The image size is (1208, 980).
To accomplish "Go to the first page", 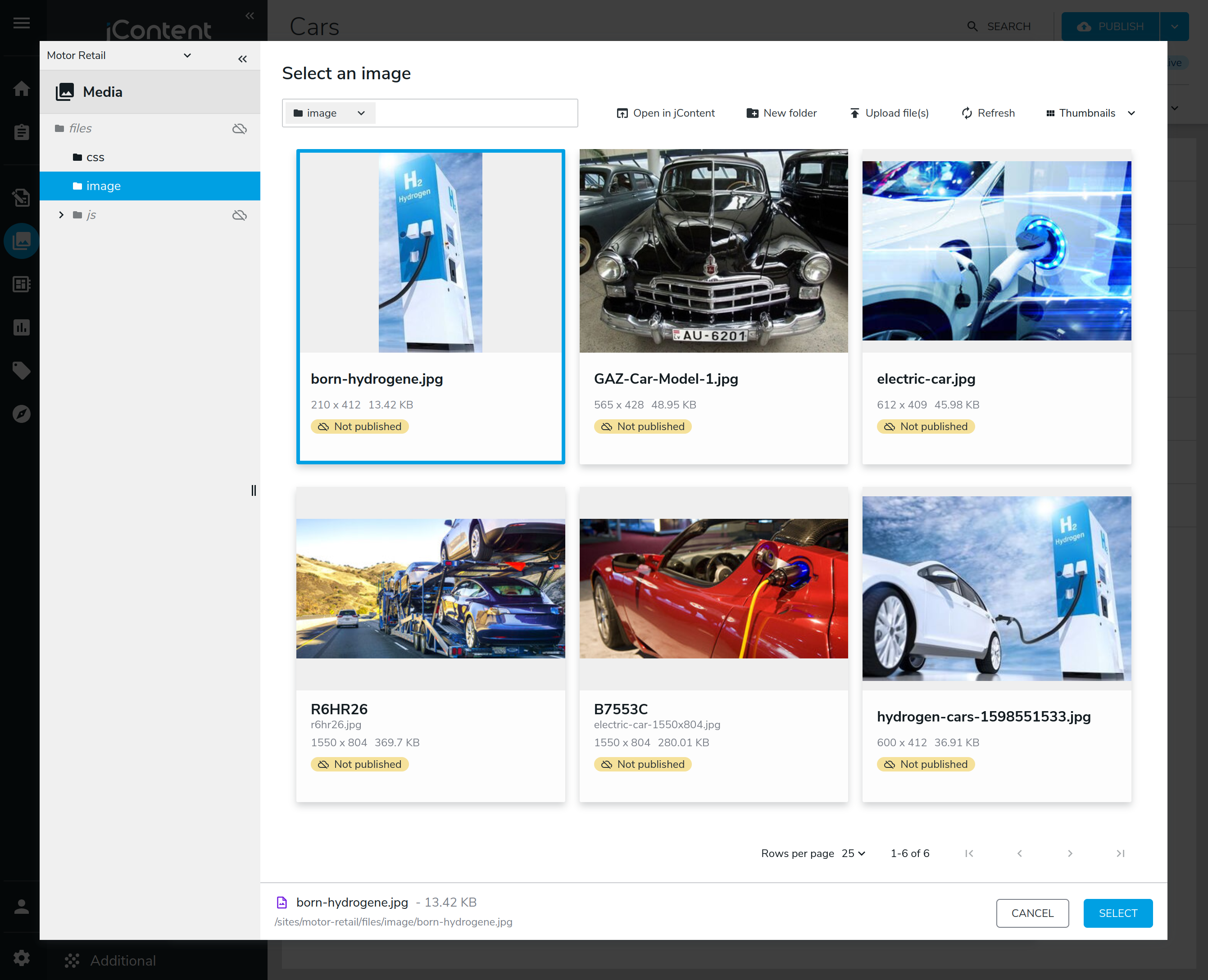I will tap(969, 853).
